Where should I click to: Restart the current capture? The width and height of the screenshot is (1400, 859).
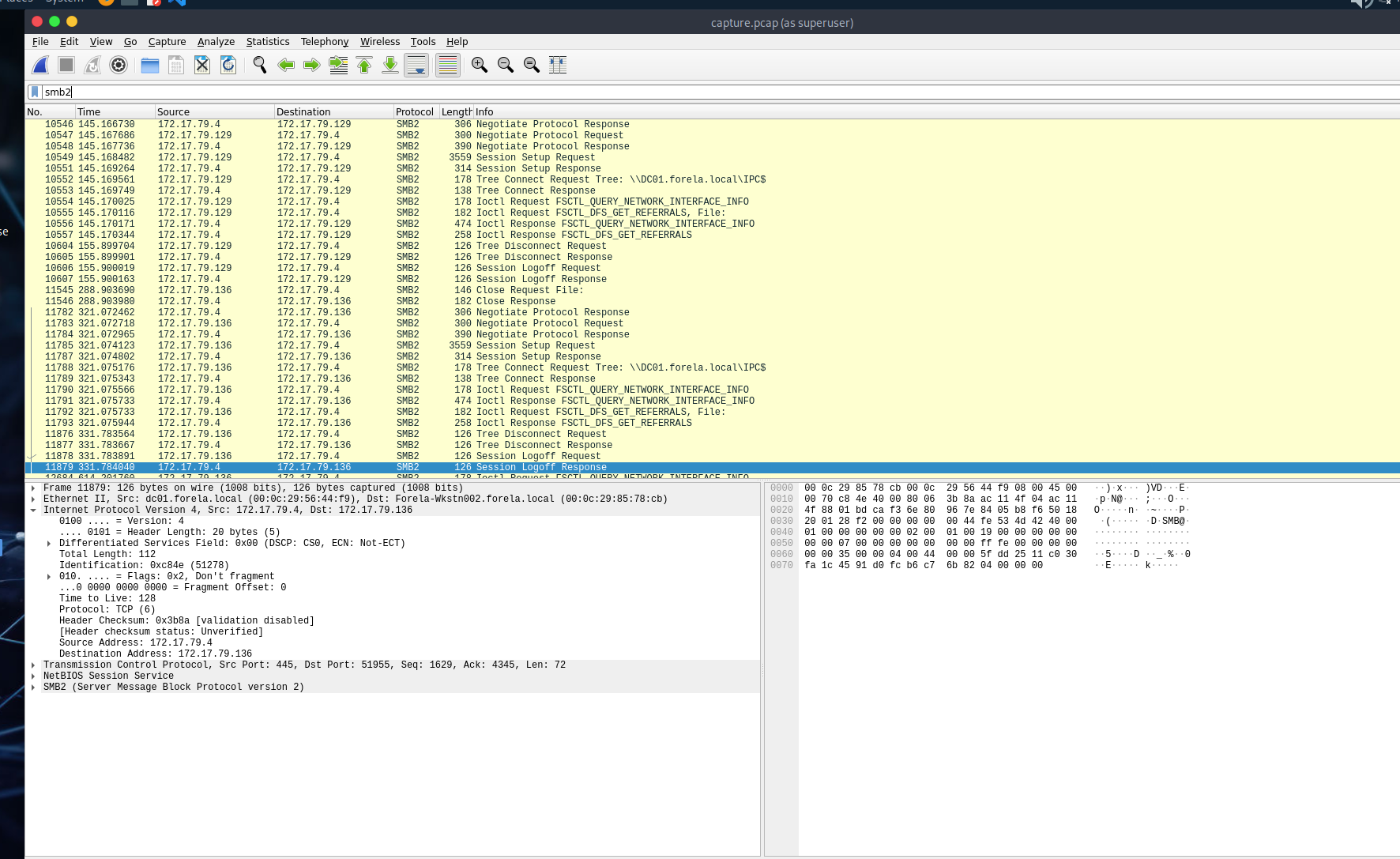point(92,65)
